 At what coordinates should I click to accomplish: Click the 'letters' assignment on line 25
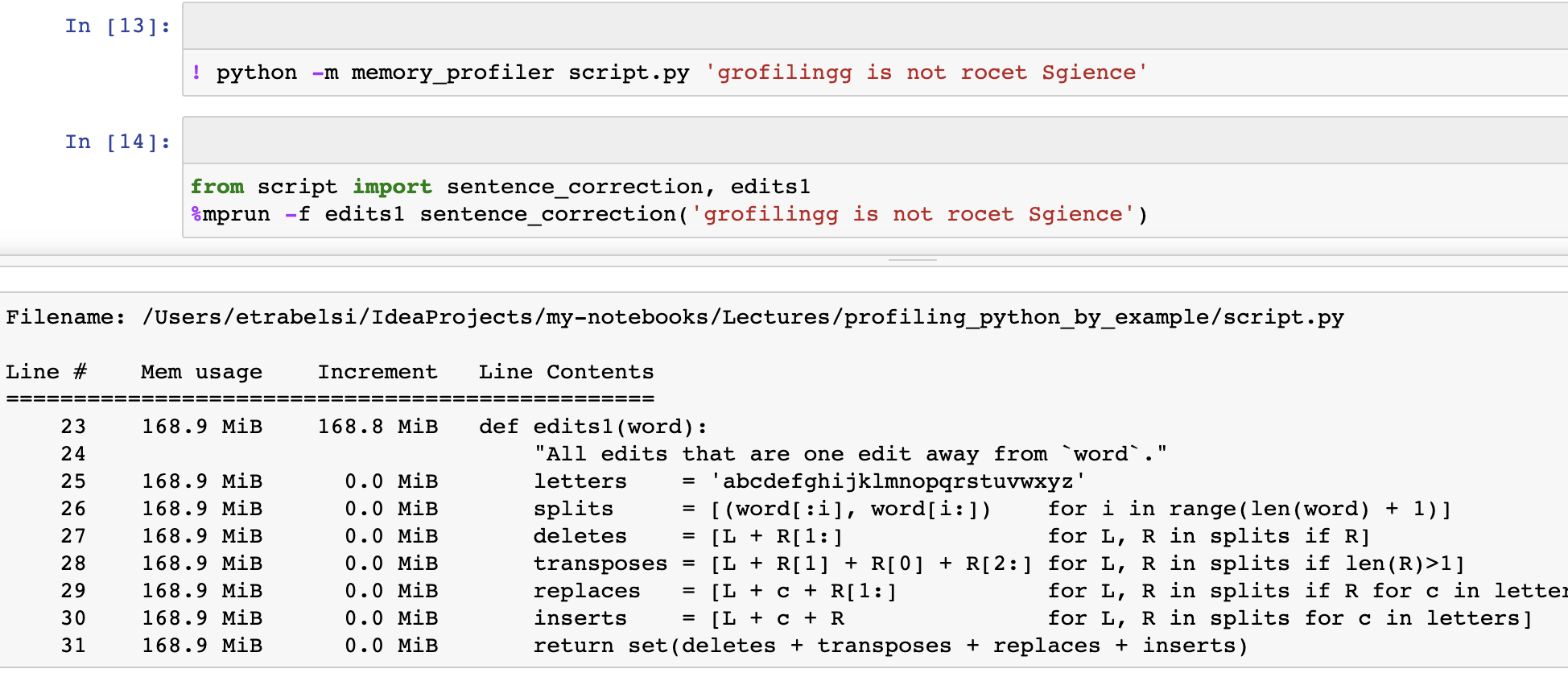click(x=809, y=481)
